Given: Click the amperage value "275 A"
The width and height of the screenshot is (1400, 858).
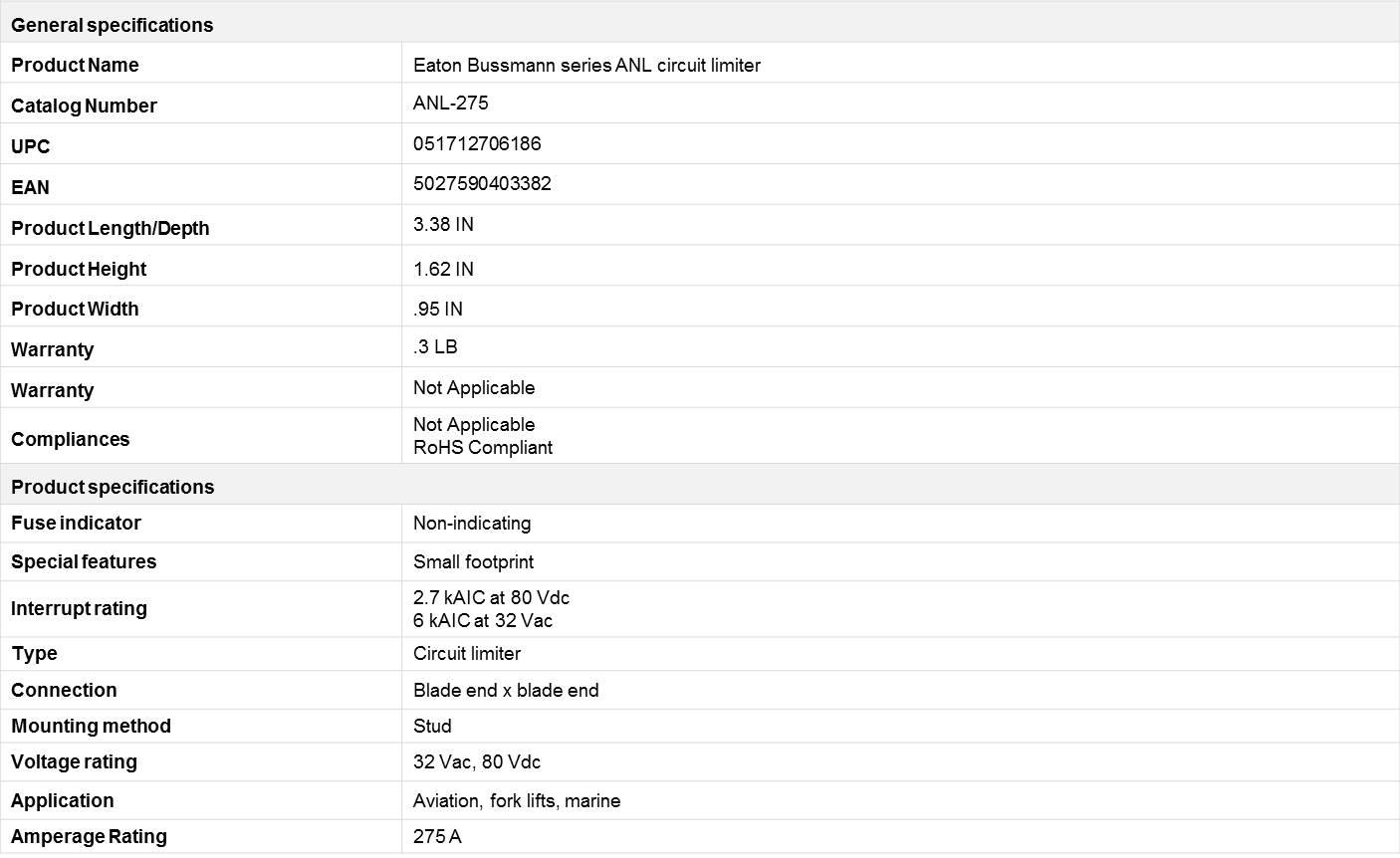Looking at the screenshot, I should tap(437, 836).
